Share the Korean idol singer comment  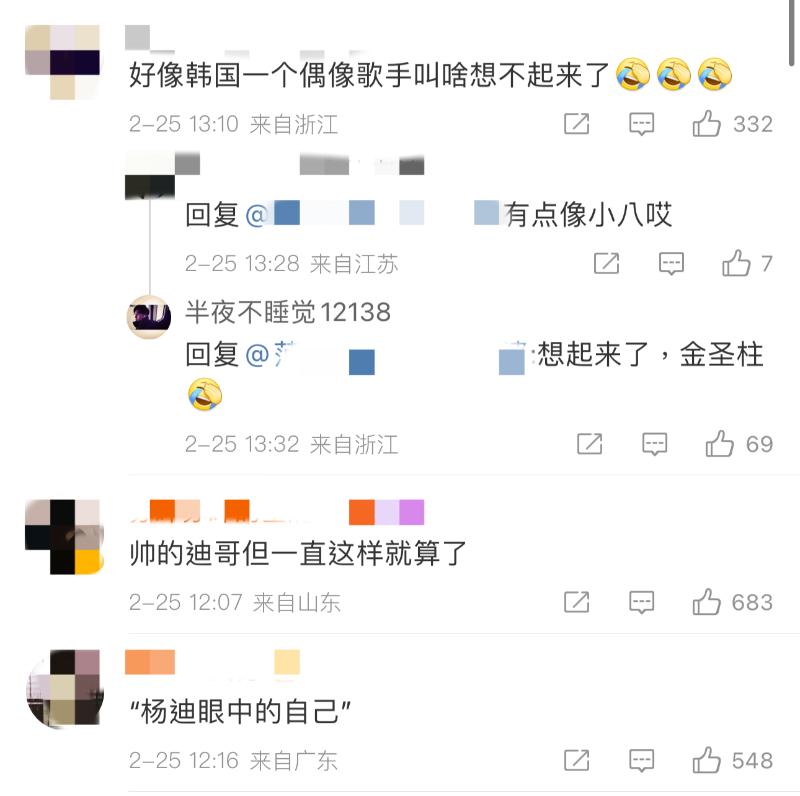(x=577, y=123)
